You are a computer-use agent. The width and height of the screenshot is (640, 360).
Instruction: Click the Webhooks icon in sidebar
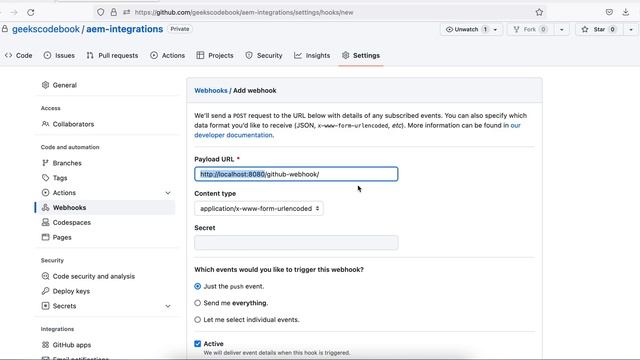pyautogui.click(x=45, y=207)
